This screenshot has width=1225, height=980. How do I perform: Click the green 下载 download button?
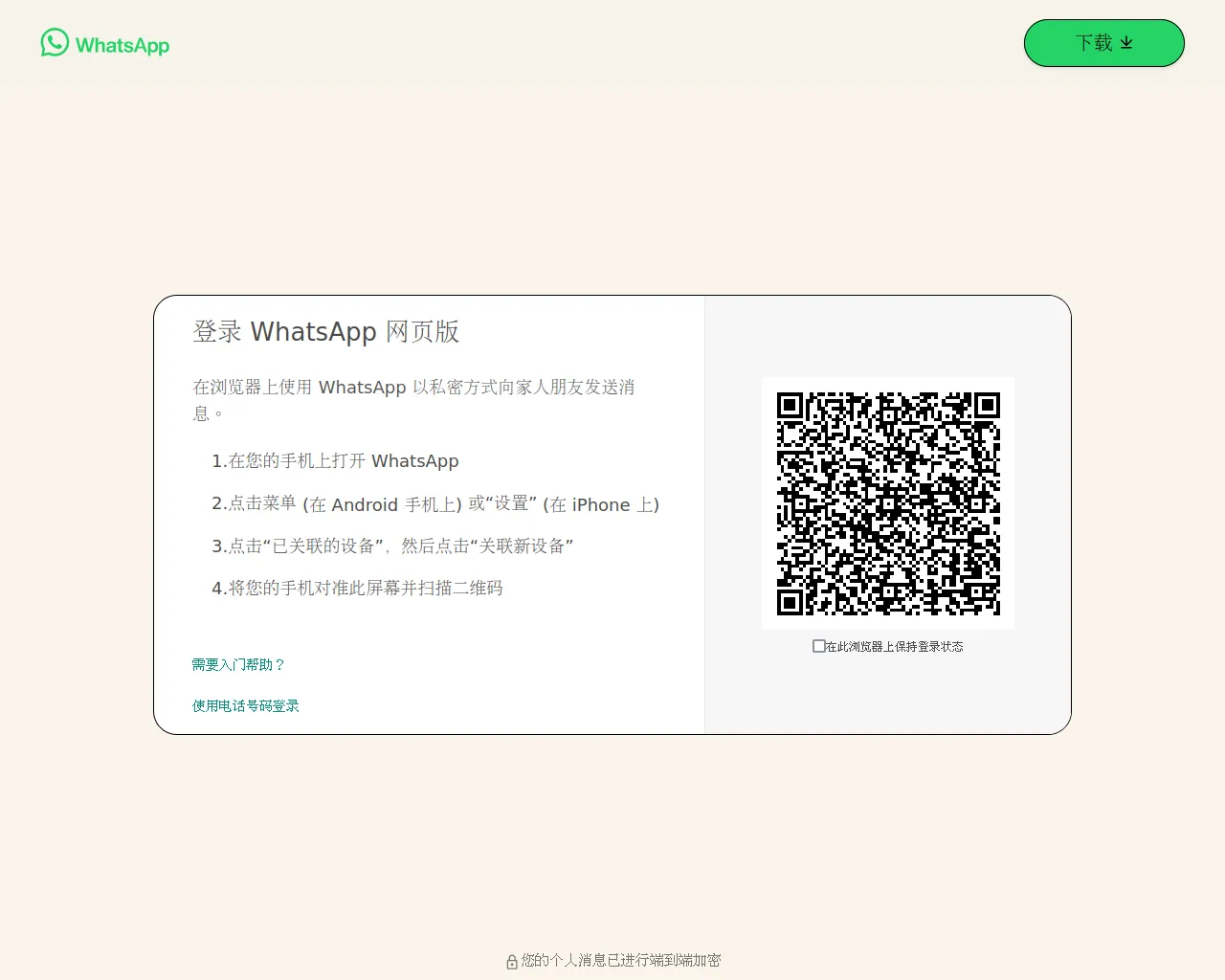pos(1104,43)
